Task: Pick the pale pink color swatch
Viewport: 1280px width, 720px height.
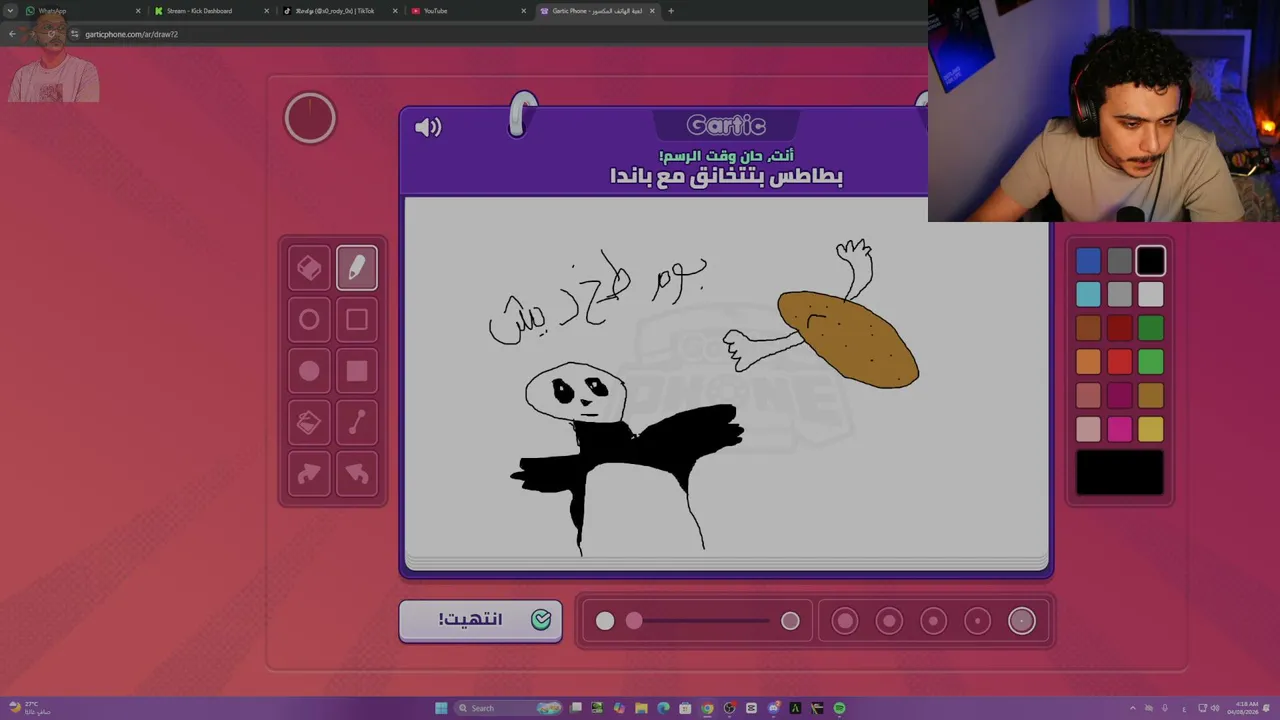Action: point(1088,430)
